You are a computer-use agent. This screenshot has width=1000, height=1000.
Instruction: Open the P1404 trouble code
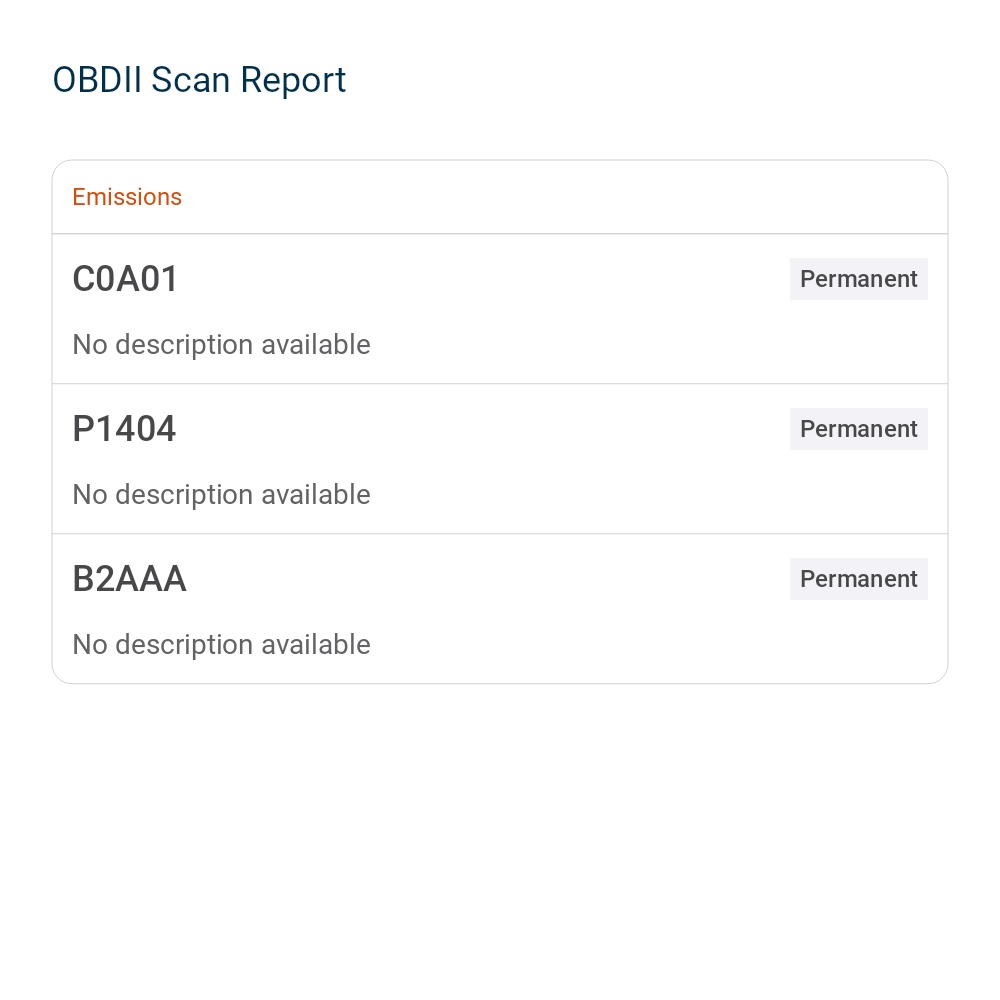124,429
